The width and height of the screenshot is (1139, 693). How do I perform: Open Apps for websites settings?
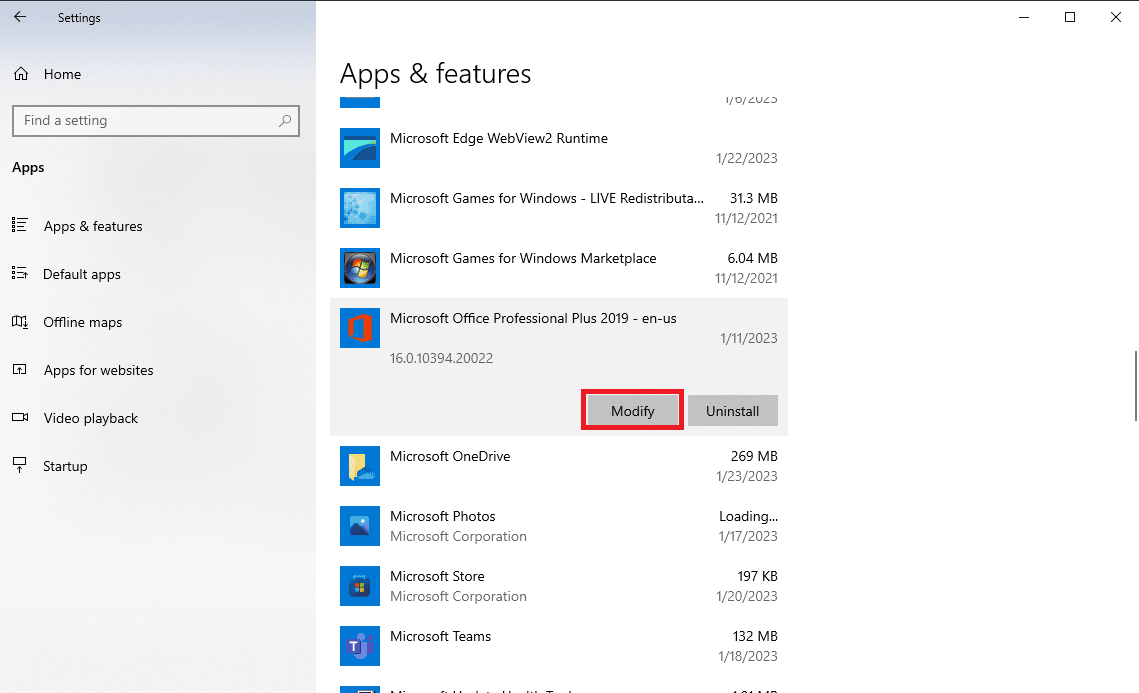[99, 370]
